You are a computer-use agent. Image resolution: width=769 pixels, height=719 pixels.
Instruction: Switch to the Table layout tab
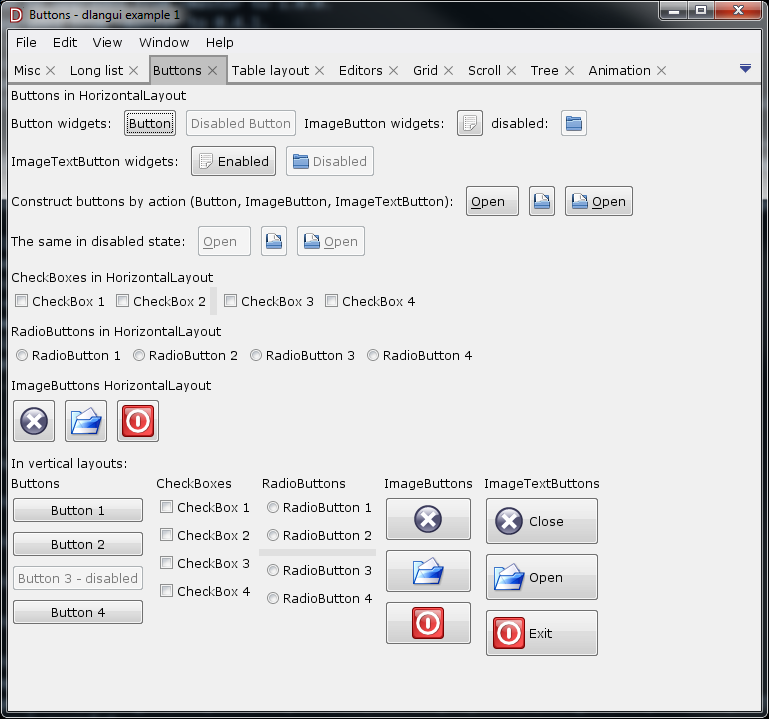(x=270, y=71)
